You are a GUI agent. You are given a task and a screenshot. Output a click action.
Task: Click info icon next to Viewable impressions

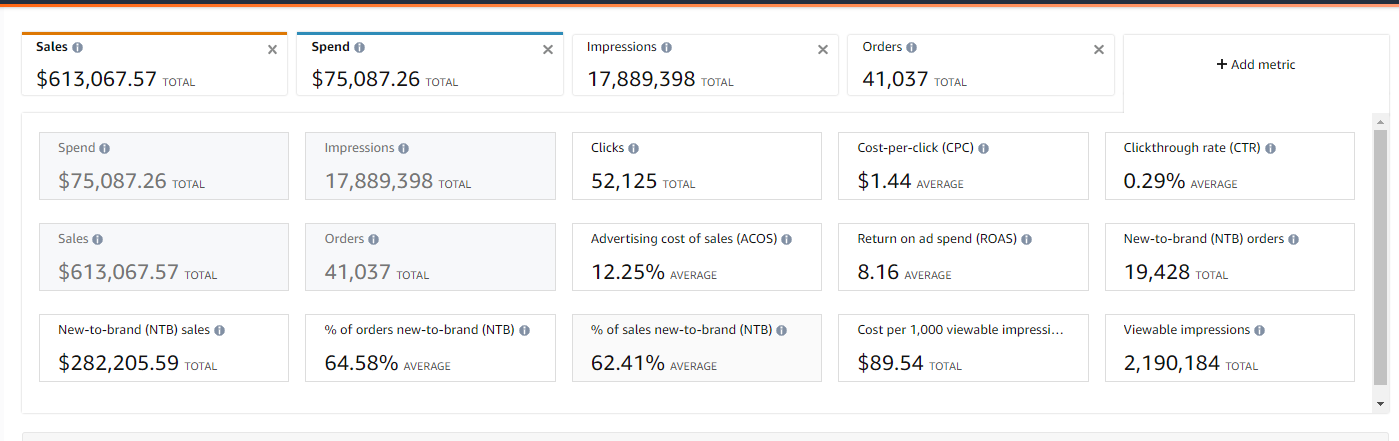point(1259,330)
